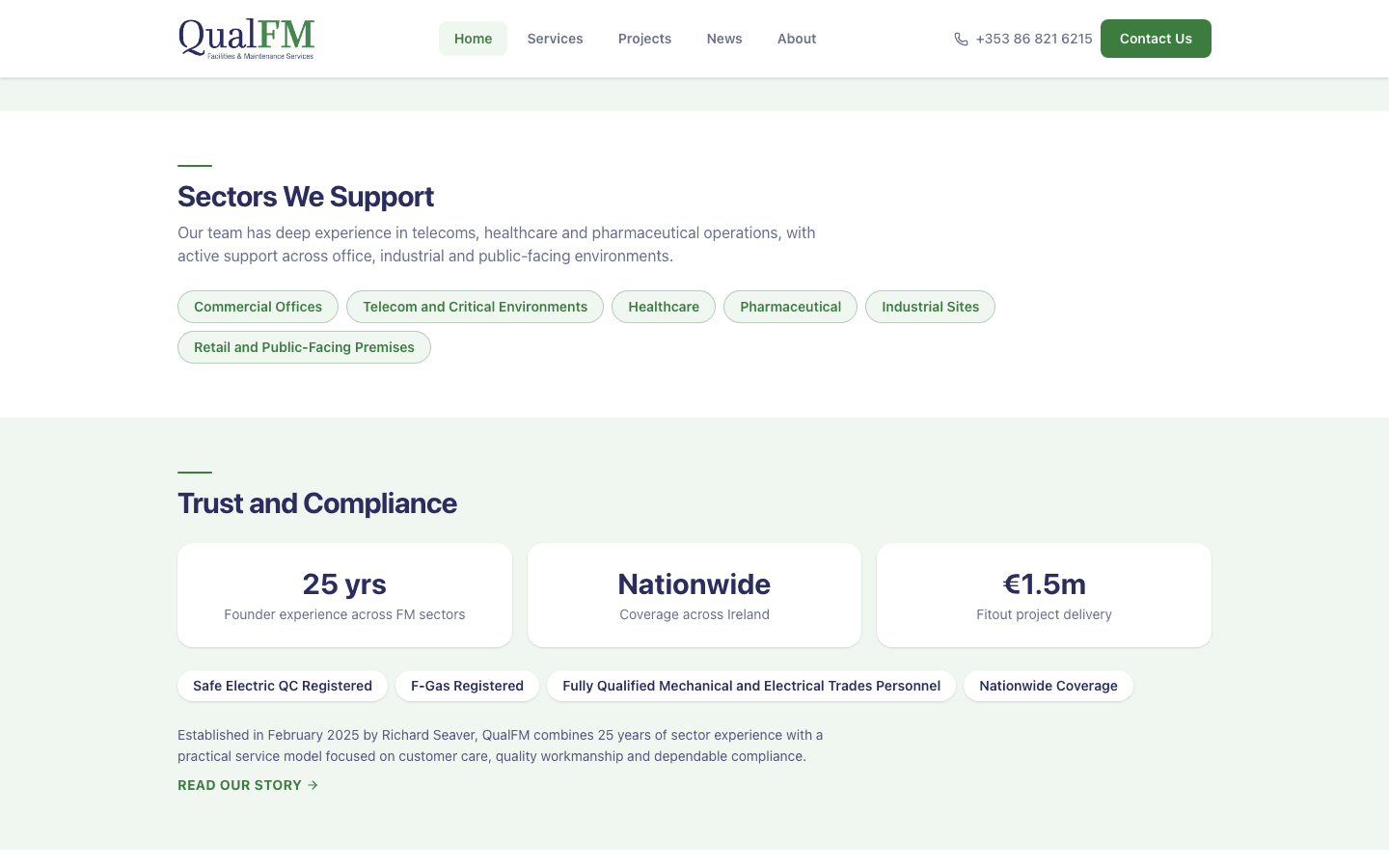This screenshot has height=868, width=1389.
Task: Click 'Fitout project delivery' caption
Action: (1044, 614)
